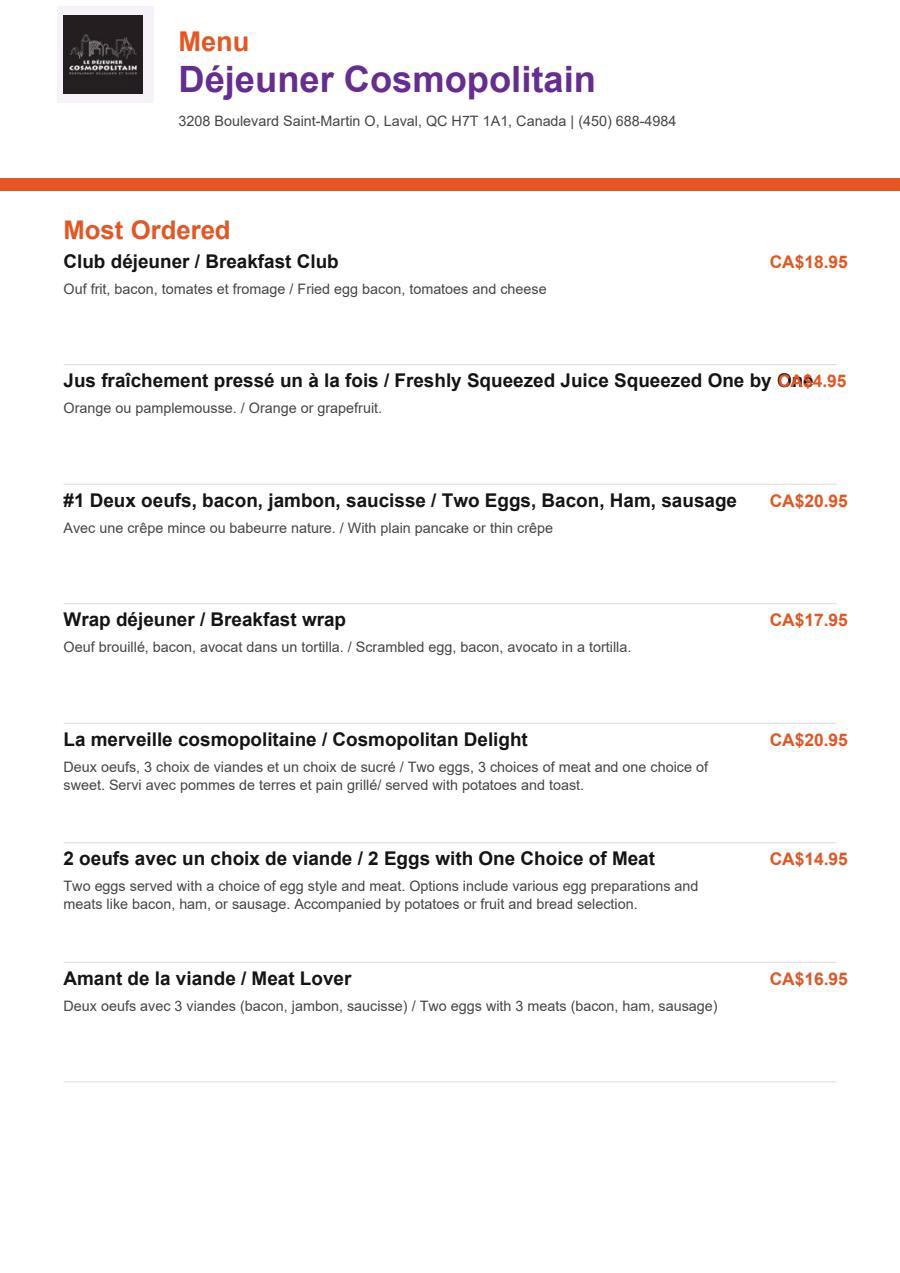Click the Déjeuner Cosmopolitain logo image
This screenshot has width=900, height=1273.
[105, 55]
